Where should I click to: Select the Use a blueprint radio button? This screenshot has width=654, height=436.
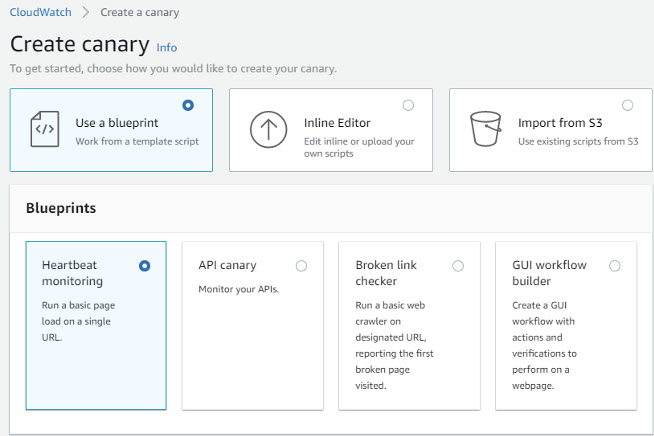tap(188, 105)
